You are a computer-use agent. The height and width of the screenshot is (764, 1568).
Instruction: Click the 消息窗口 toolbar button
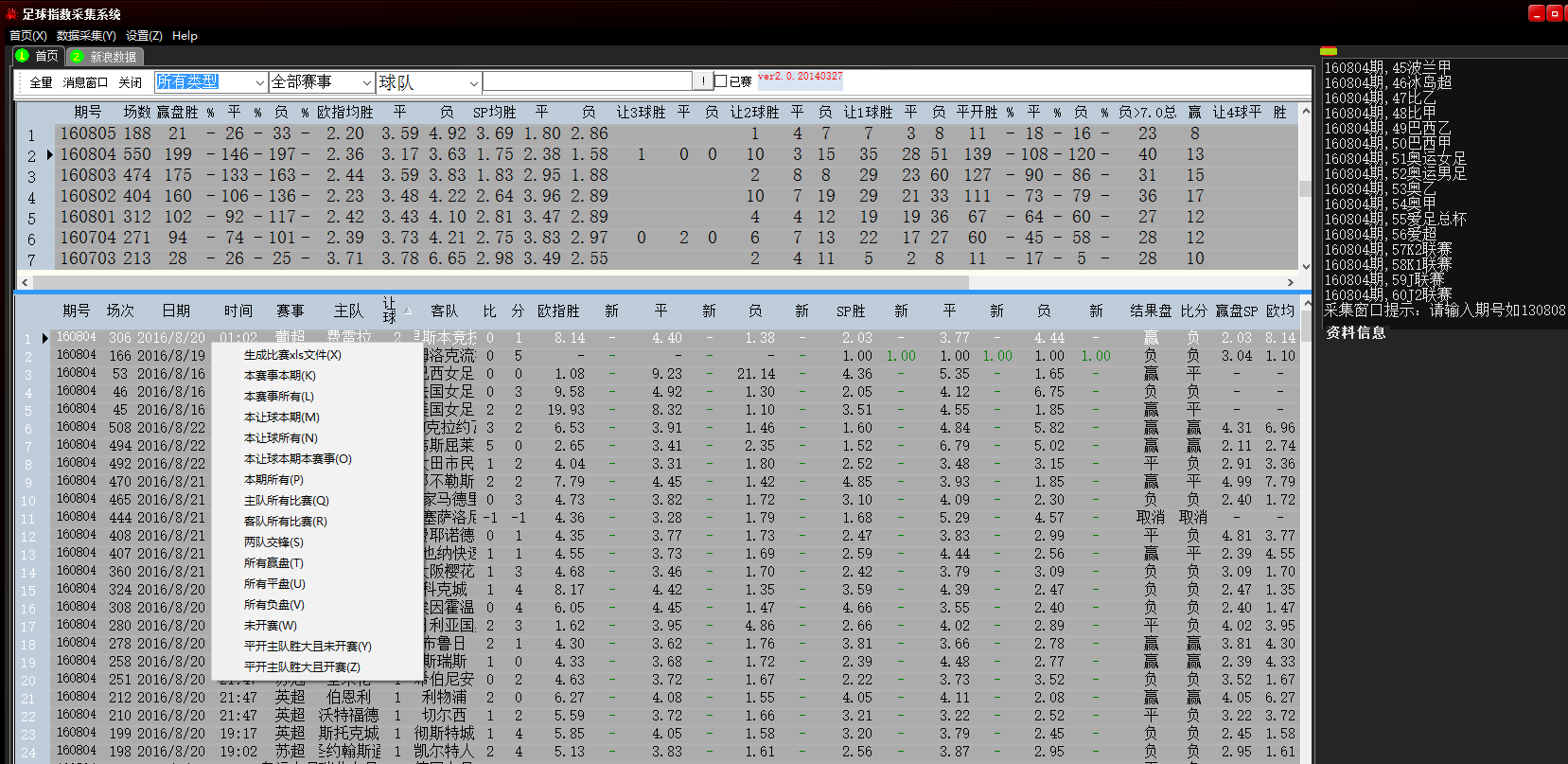click(x=85, y=83)
